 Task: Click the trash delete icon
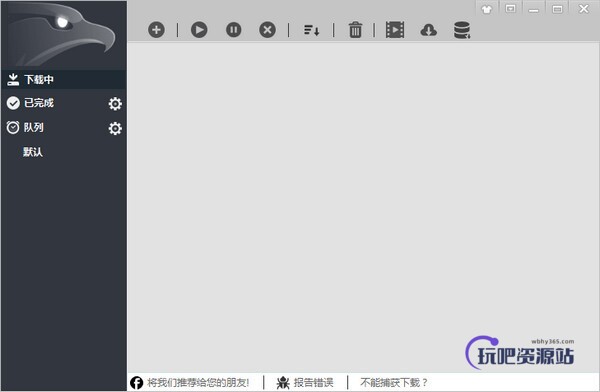(x=355, y=29)
